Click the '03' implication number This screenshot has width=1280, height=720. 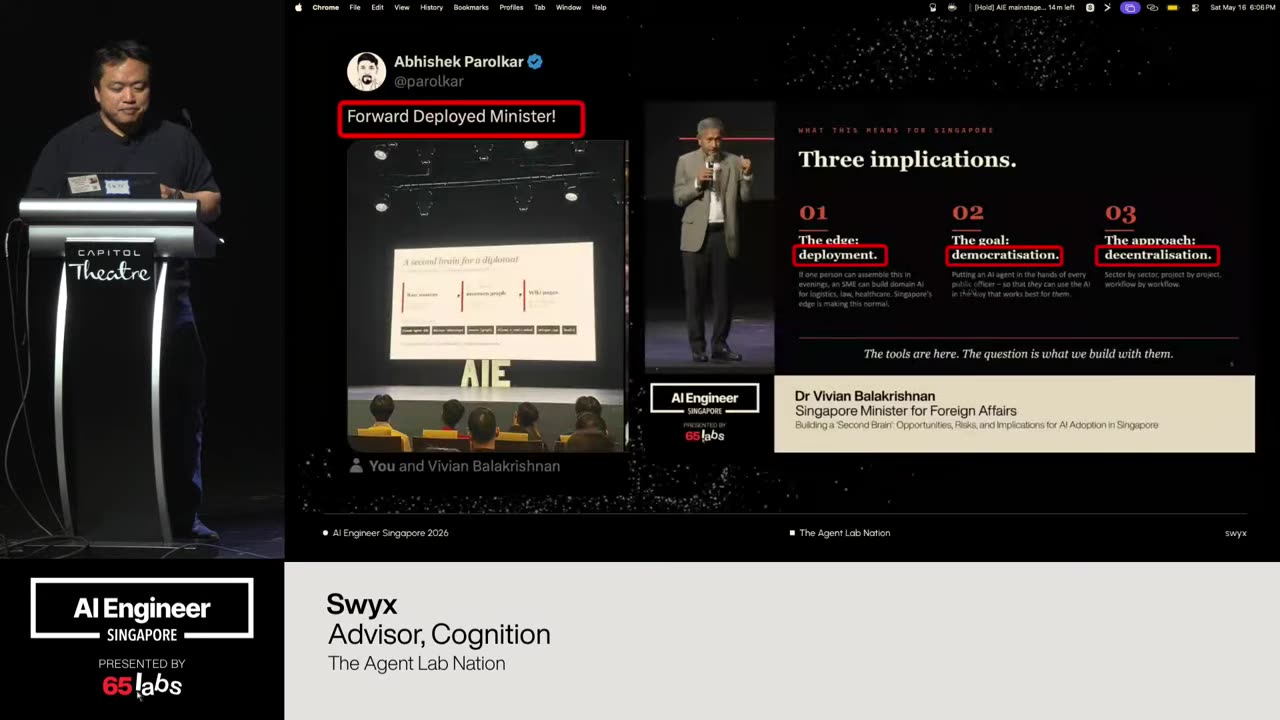click(x=1121, y=213)
